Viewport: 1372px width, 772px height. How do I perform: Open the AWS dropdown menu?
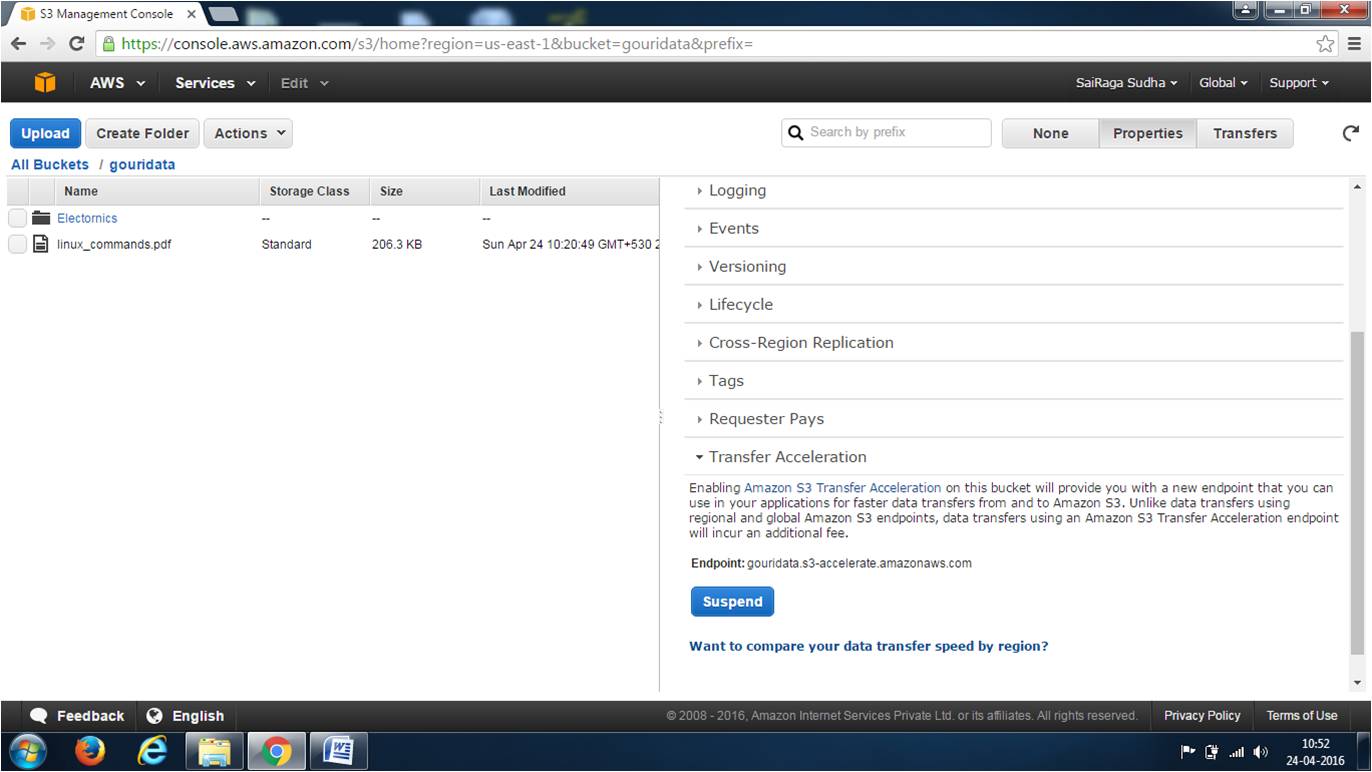(x=117, y=83)
